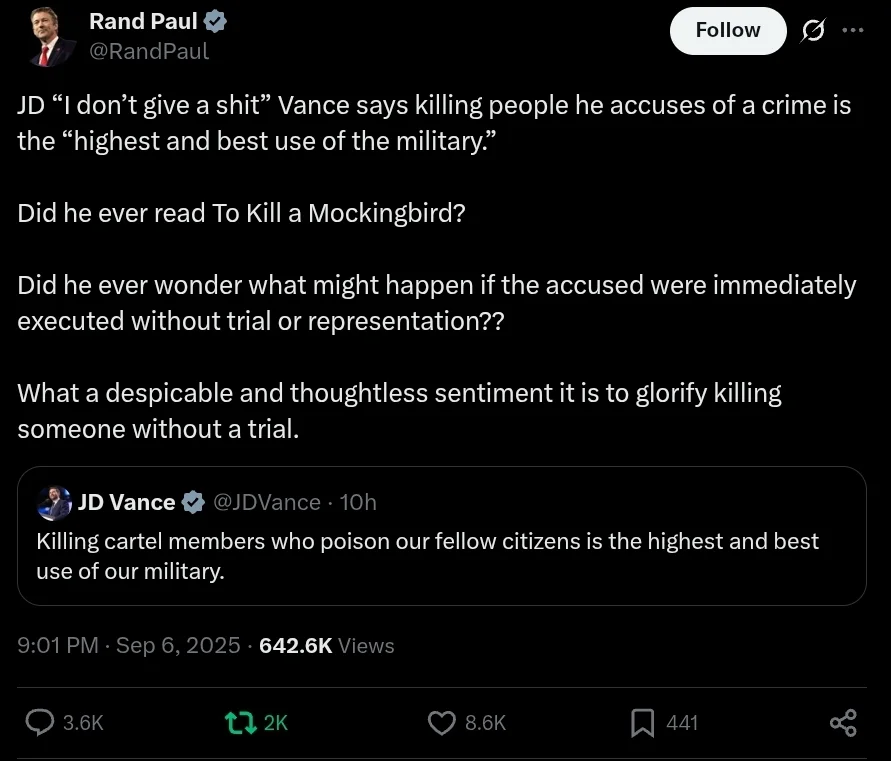Screen dimensions: 891x761
Task: Open the quoted post's 10h timestamp
Action: [358, 502]
